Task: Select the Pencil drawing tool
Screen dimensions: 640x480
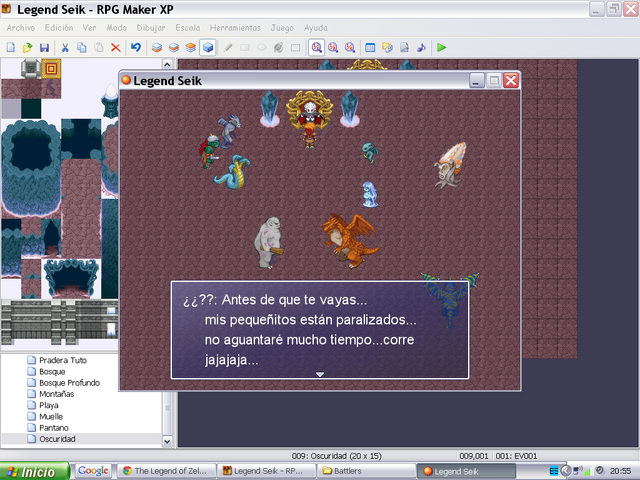Action: click(228, 47)
